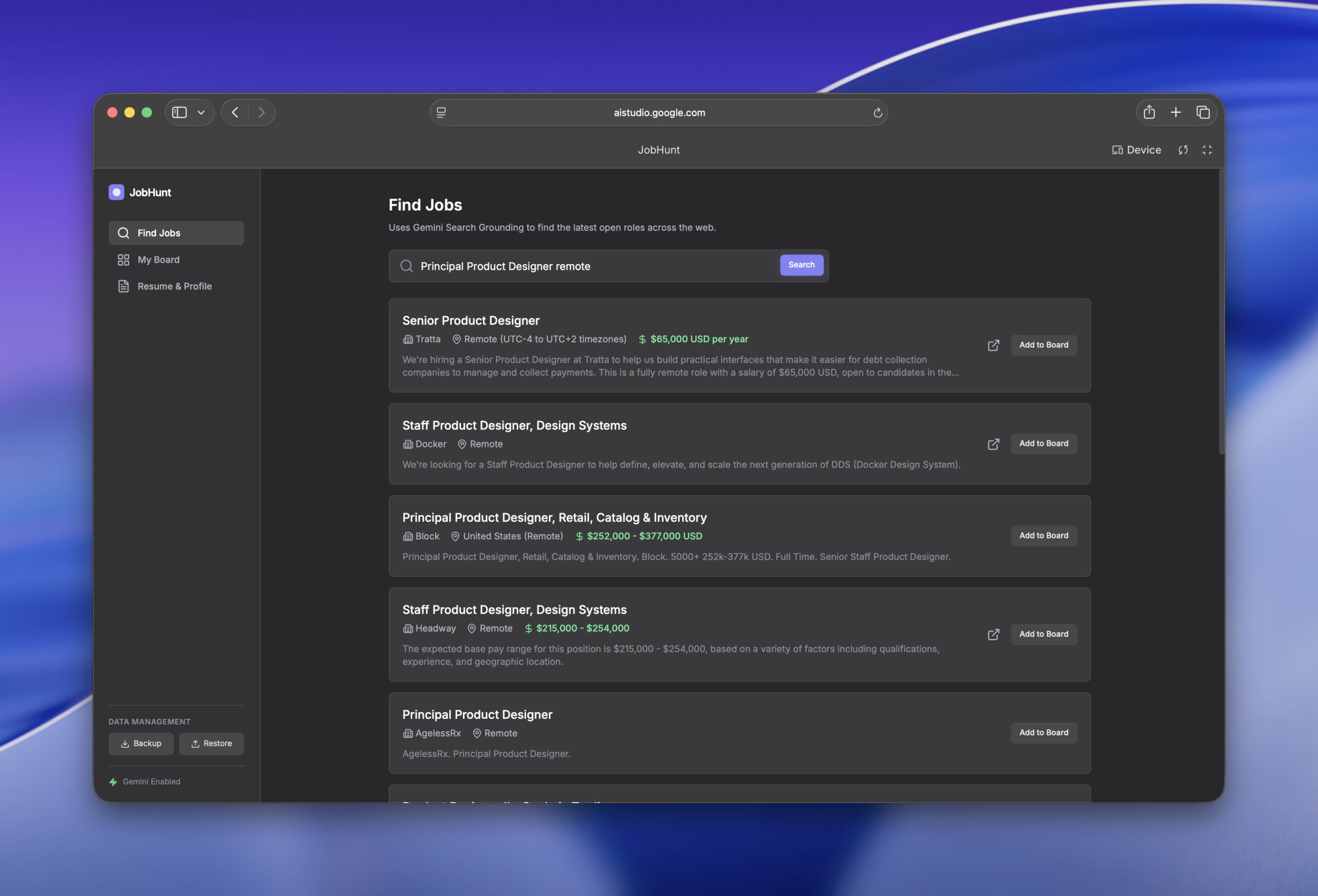Click the job search input field
This screenshot has width=1318, height=896.
(596, 266)
